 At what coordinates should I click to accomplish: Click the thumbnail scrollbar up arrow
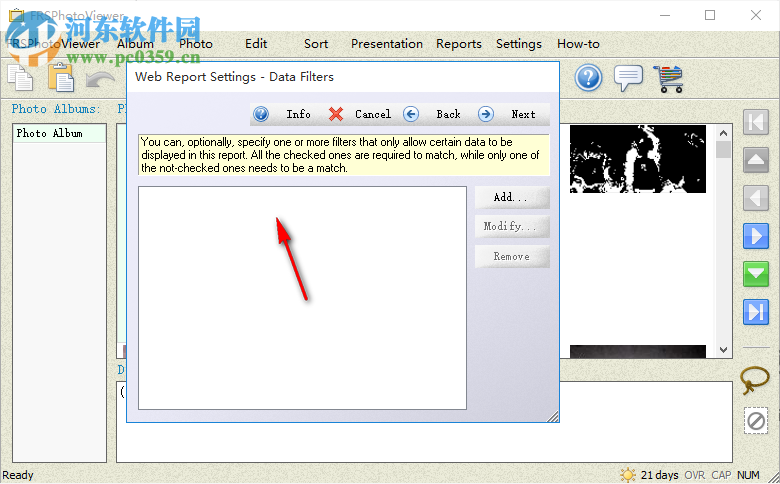[x=723, y=133]
